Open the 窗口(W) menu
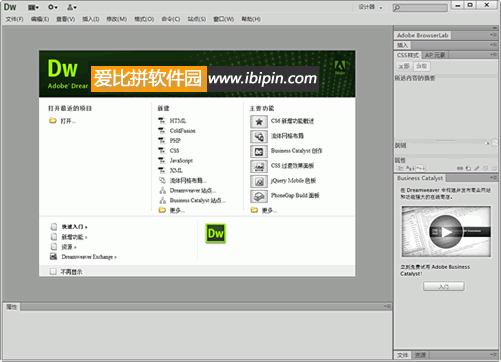Viewport: 501px width, 362px height. [223, 19]
